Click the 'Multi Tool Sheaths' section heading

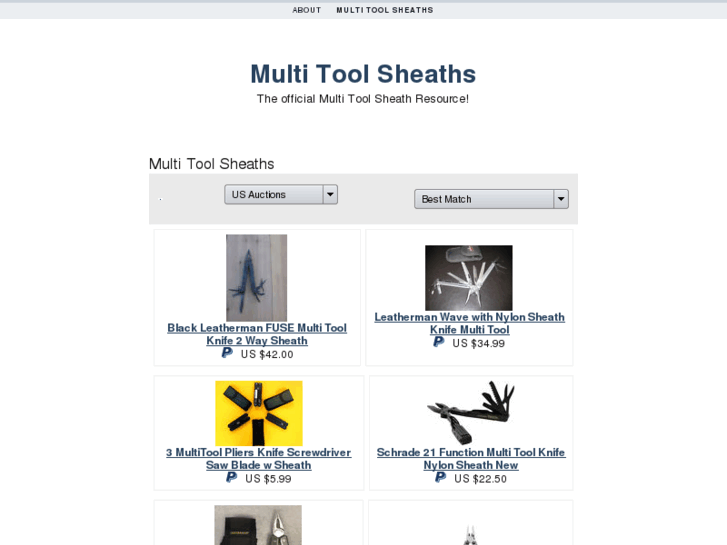pos(211,164)
